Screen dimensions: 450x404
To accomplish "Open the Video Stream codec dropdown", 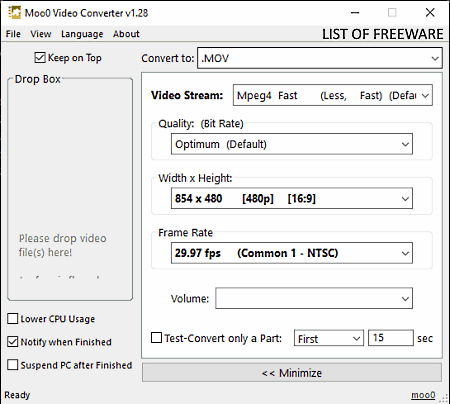I will 333,95.
